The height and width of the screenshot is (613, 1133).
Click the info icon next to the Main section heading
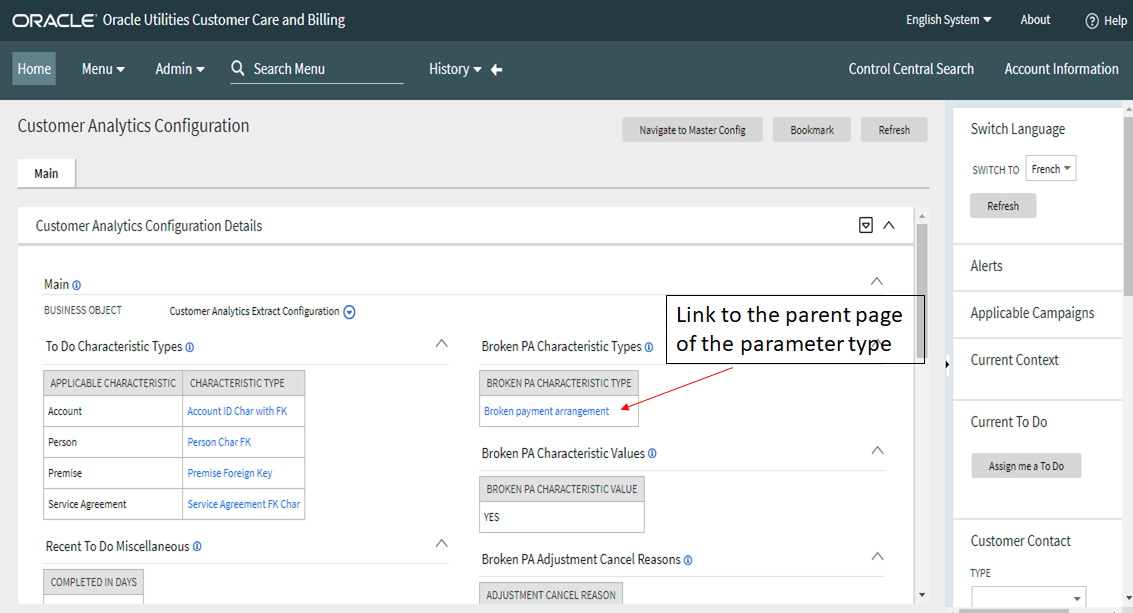[77, 284]
